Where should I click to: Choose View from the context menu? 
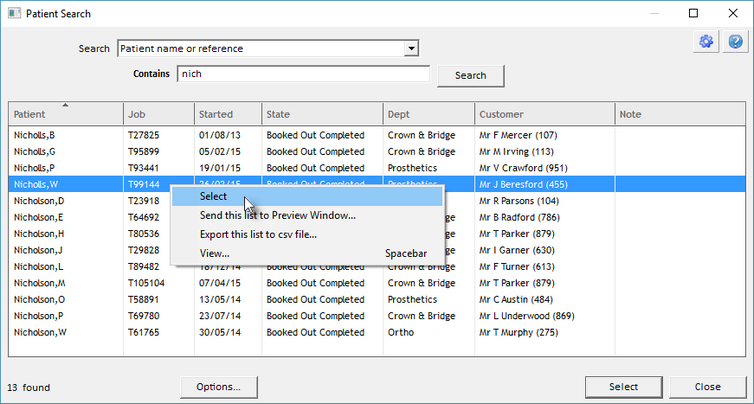[214, 253]
